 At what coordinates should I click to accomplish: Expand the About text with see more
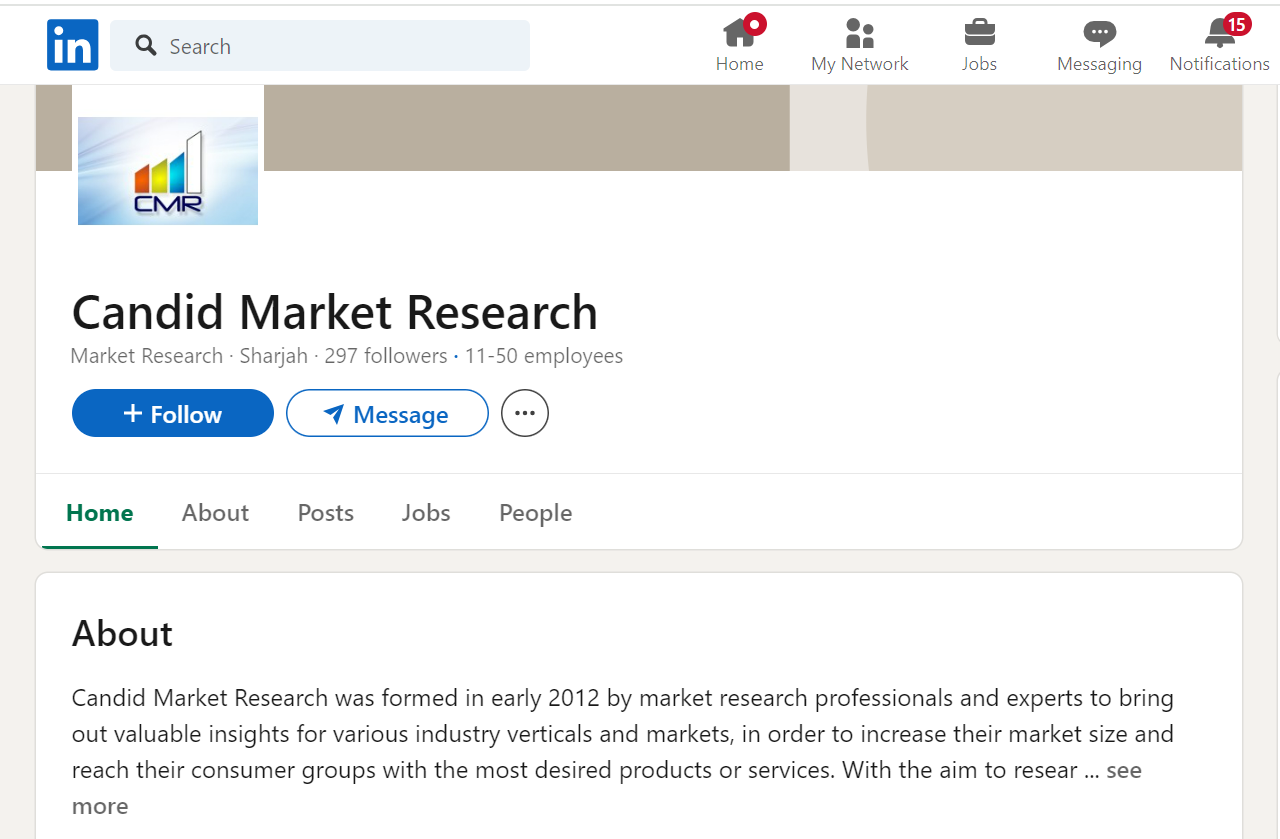1123,771
